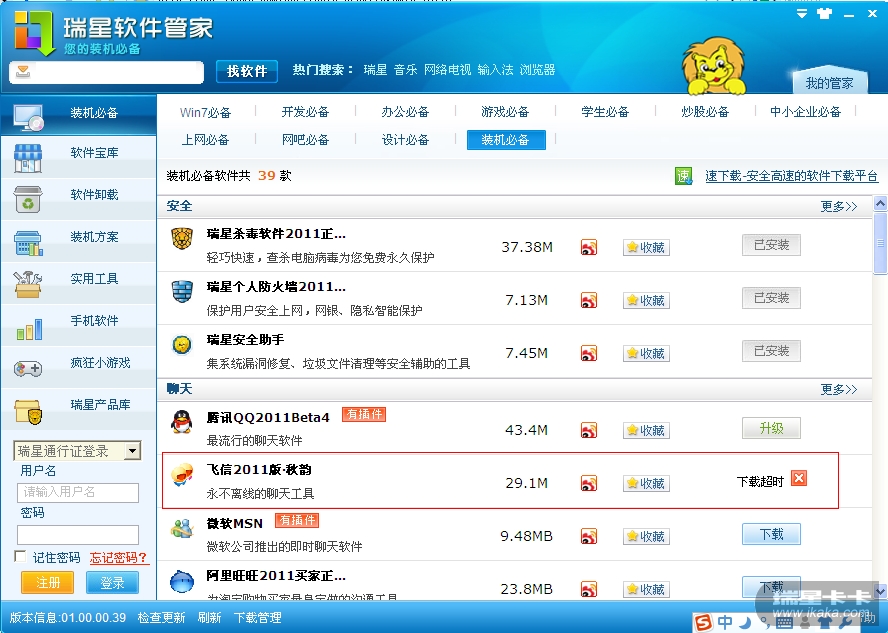Select the 网吧必备 tab
Image resolution: width=888 pixels, height=633 pixels.
coord(305,139)
